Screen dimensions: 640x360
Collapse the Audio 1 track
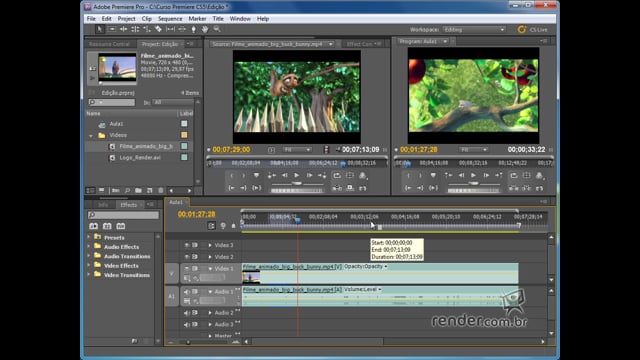click(x=210, y=292)
